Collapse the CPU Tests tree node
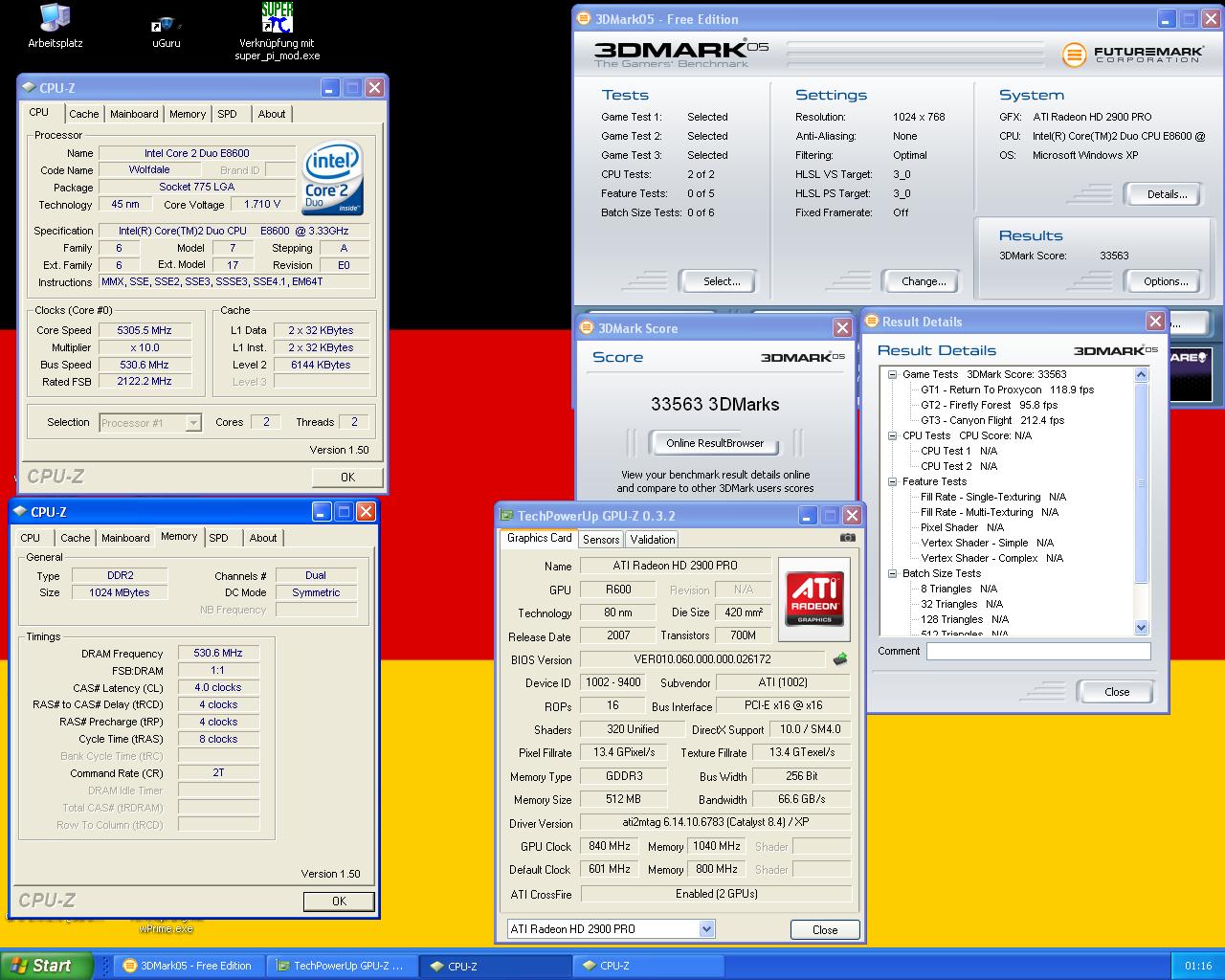 (893, 435)
